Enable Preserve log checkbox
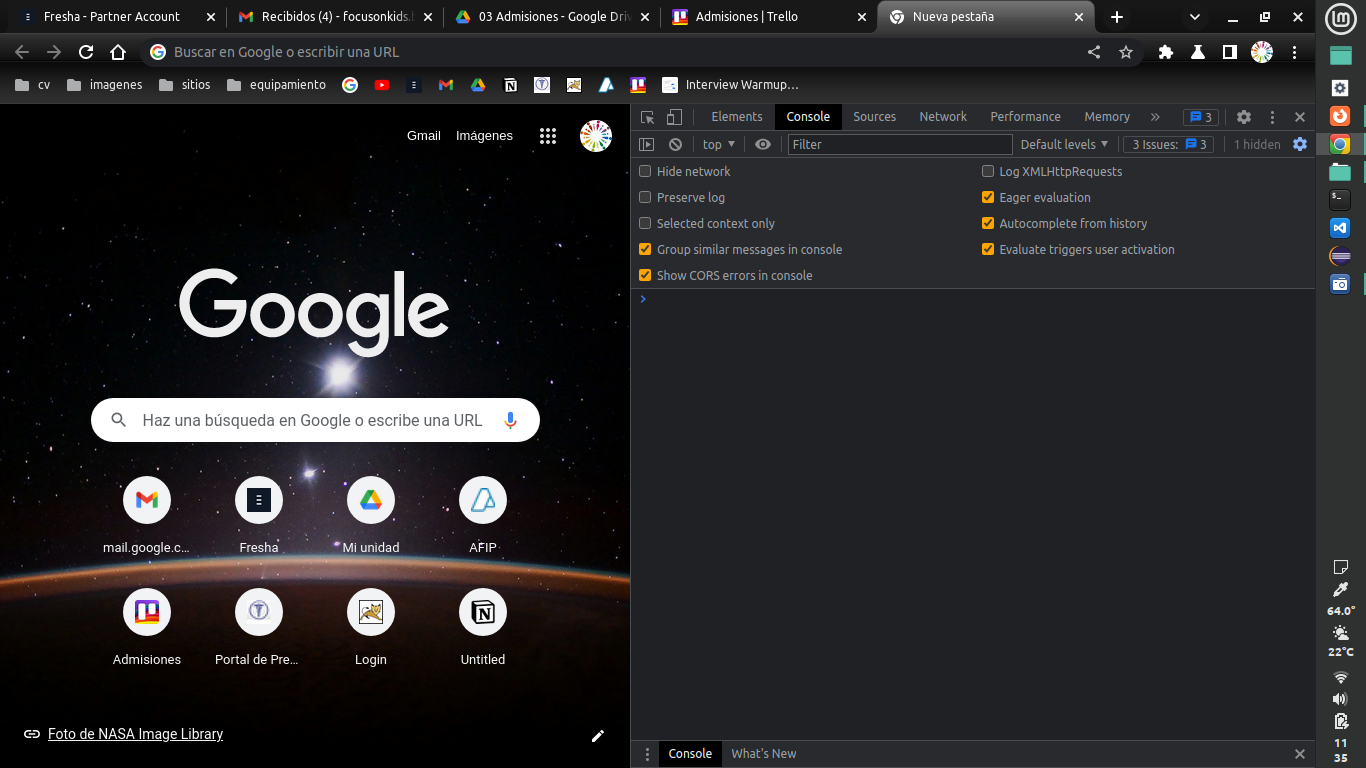This screenshot has height=768, width=1366. point(645,197)
